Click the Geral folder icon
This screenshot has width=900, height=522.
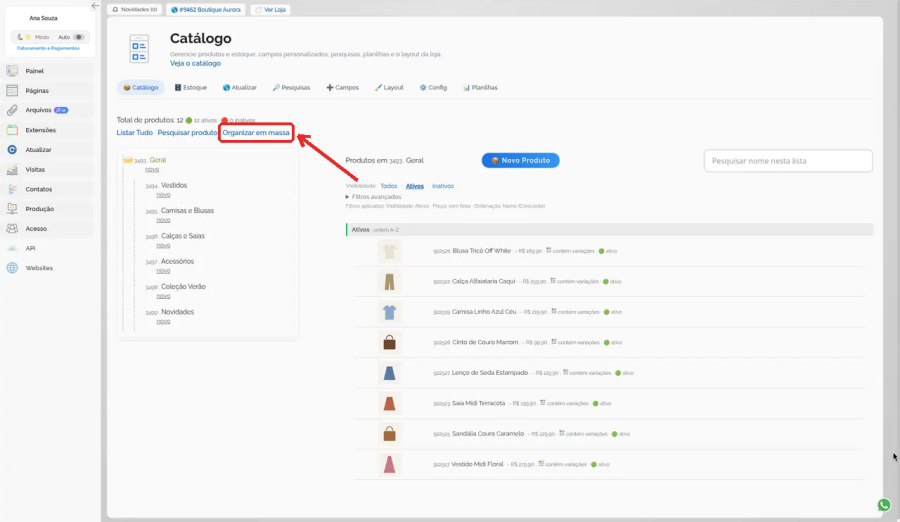click(x=127, y=160)
